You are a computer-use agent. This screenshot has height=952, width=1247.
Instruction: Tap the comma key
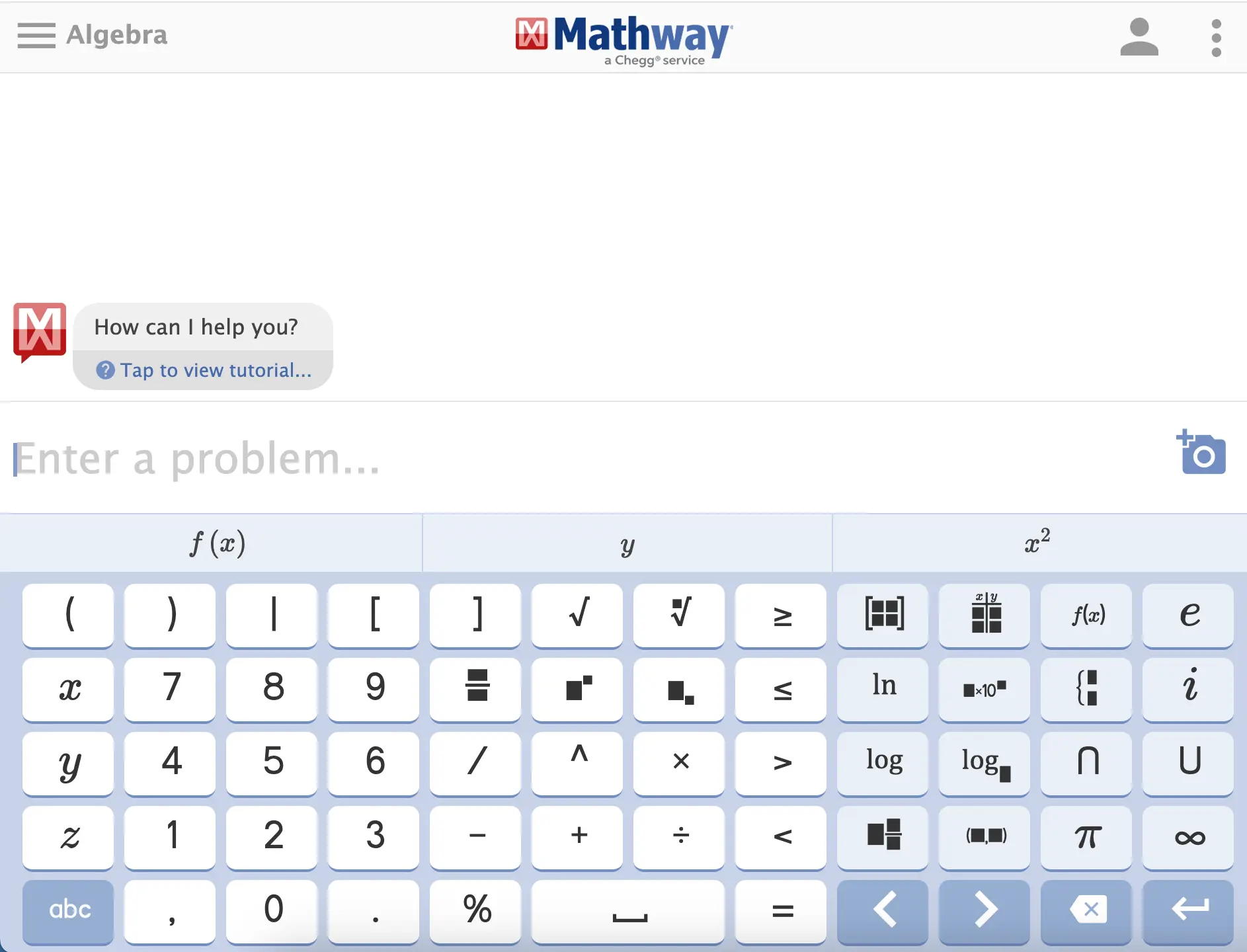170,911
